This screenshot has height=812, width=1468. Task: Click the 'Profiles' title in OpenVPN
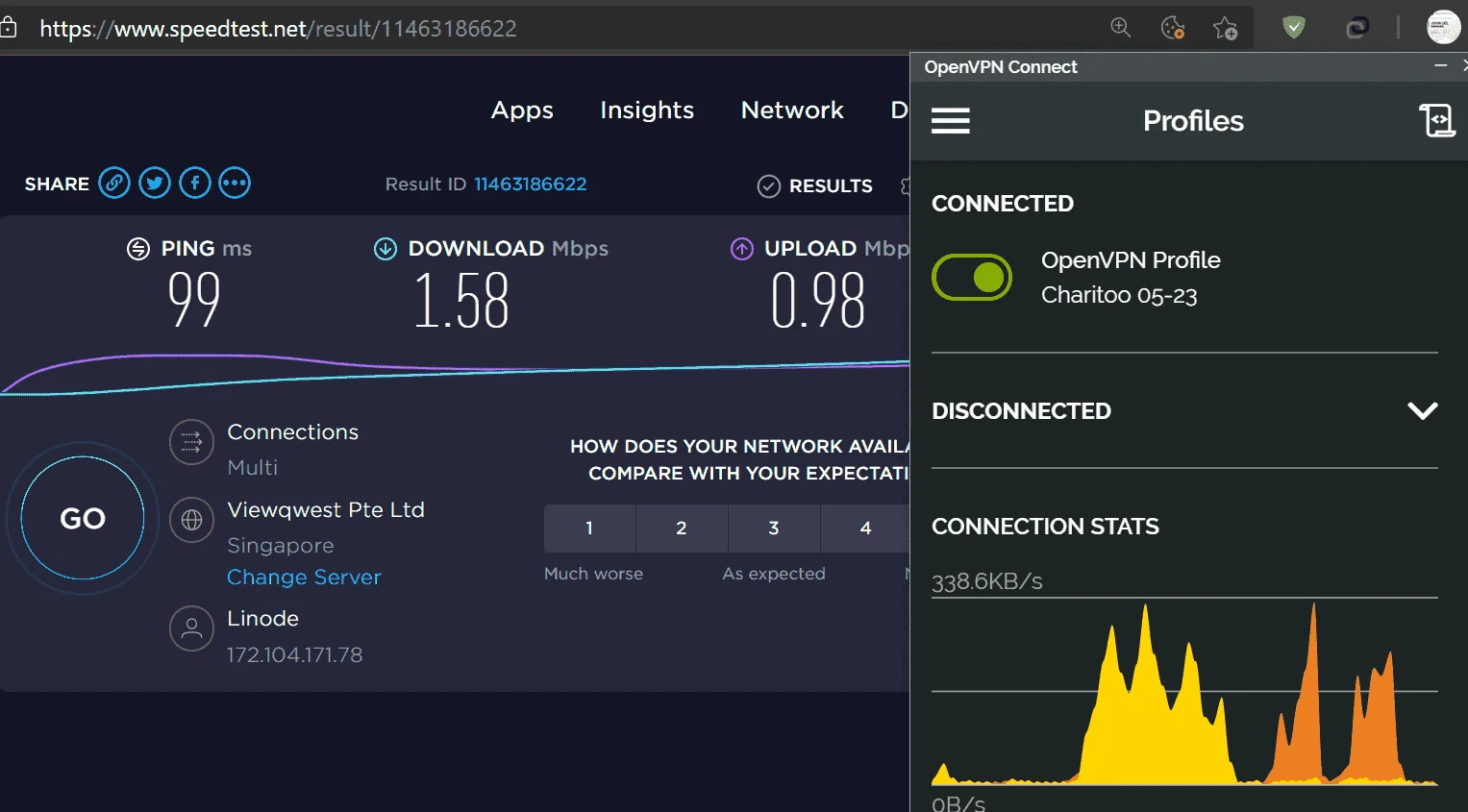click(1193, 121)
